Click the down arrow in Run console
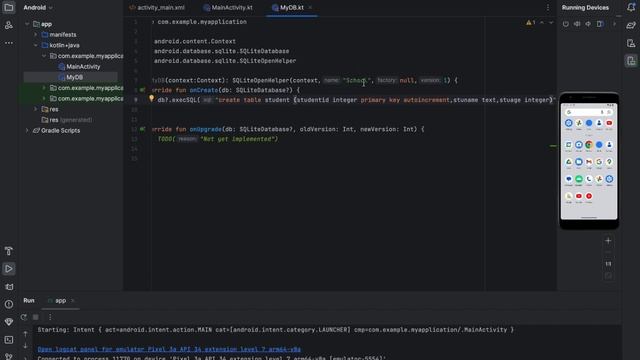This screenshot has height=360, width=640. [25, 346]
